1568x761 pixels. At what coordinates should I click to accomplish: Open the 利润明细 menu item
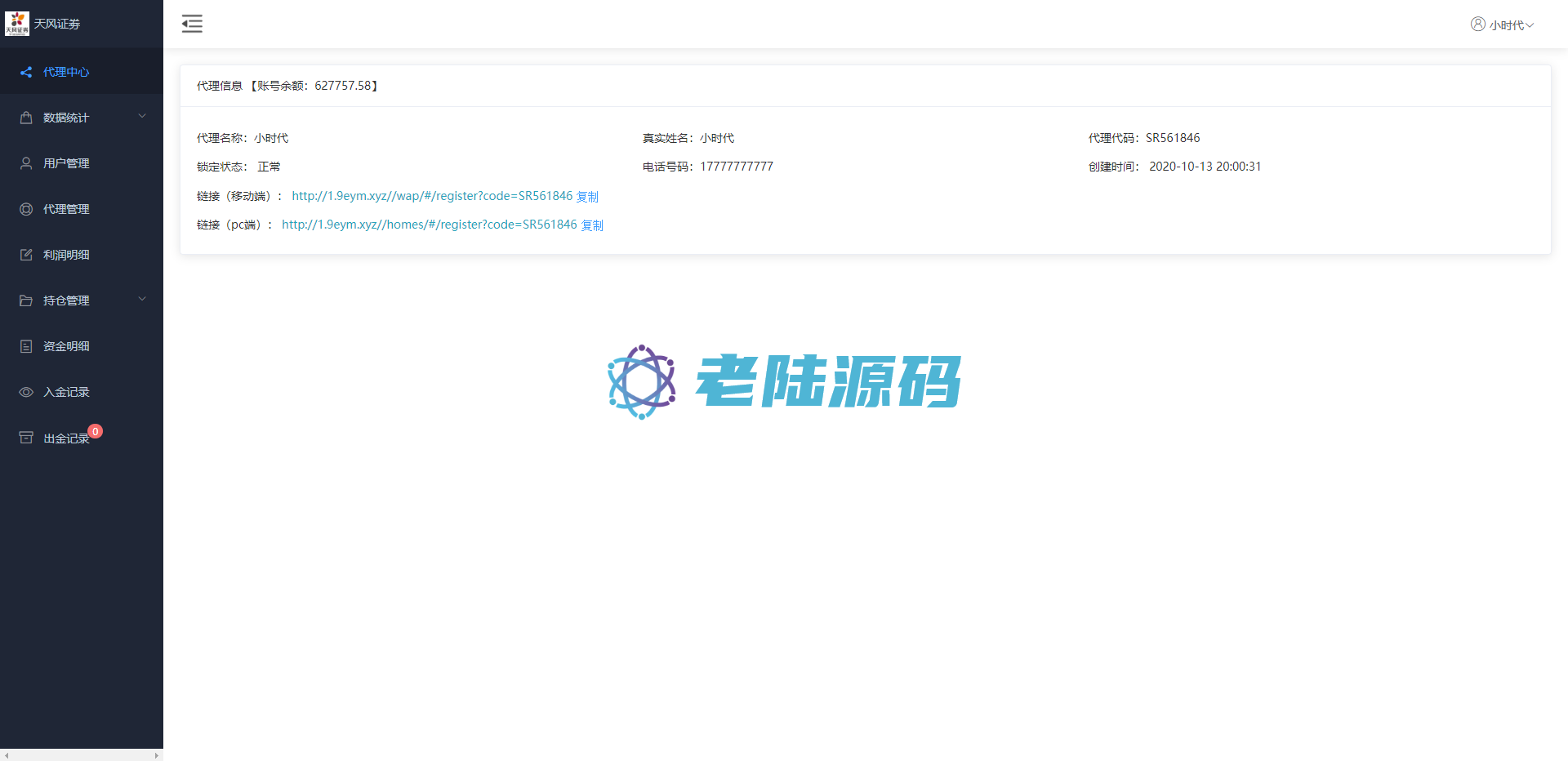pos(82,255)
